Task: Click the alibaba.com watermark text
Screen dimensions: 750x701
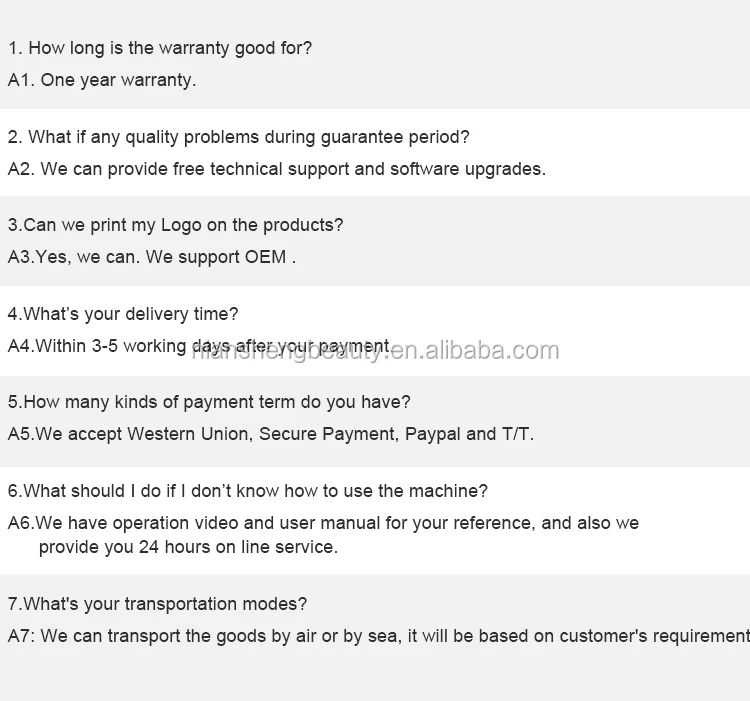Action: click(375, 351)
